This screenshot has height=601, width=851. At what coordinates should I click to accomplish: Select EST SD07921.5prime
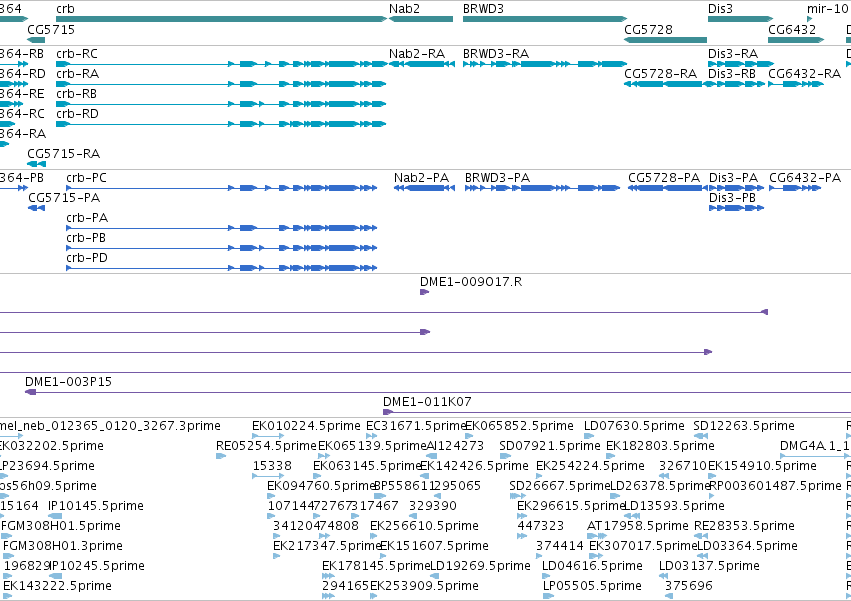[x=505, y=456]
